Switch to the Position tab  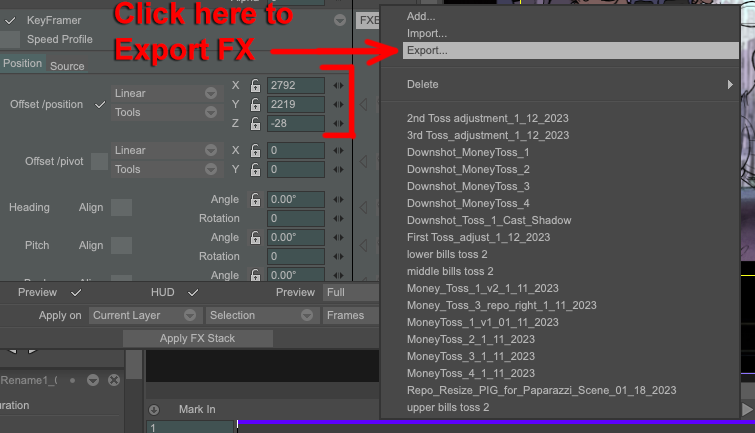click(x=22, y=64)
